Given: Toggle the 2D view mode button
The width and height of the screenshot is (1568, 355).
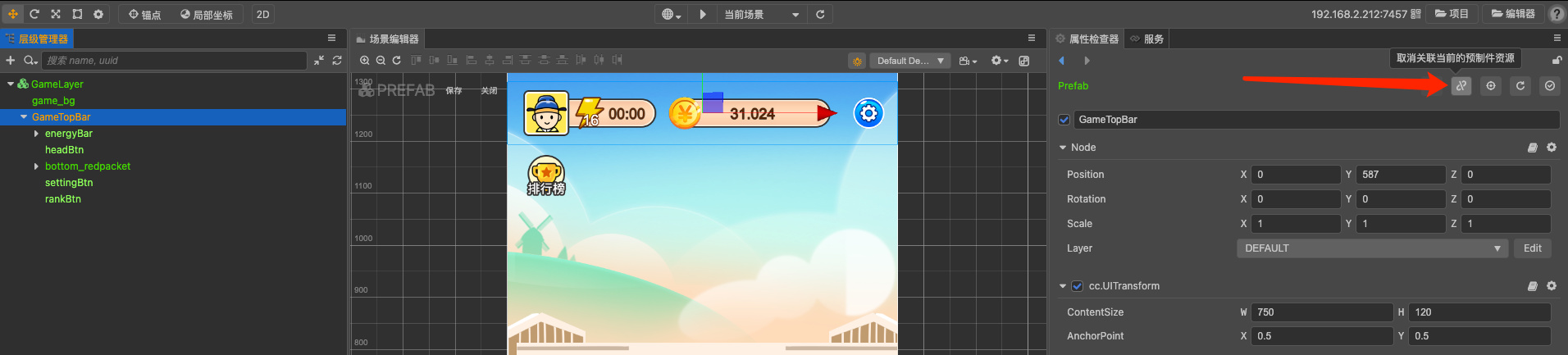Looking at the screenshot, I should 262,15.
